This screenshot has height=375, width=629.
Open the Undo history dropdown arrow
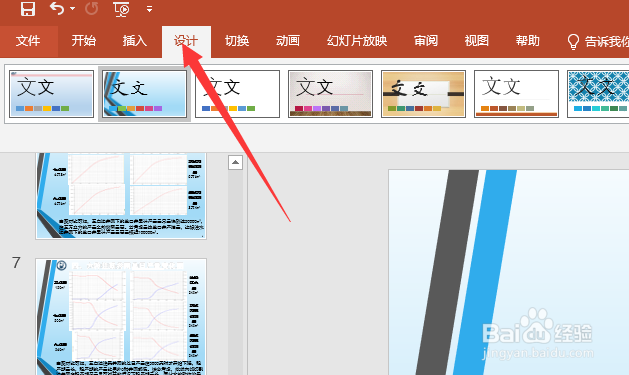tap(73, 8)
